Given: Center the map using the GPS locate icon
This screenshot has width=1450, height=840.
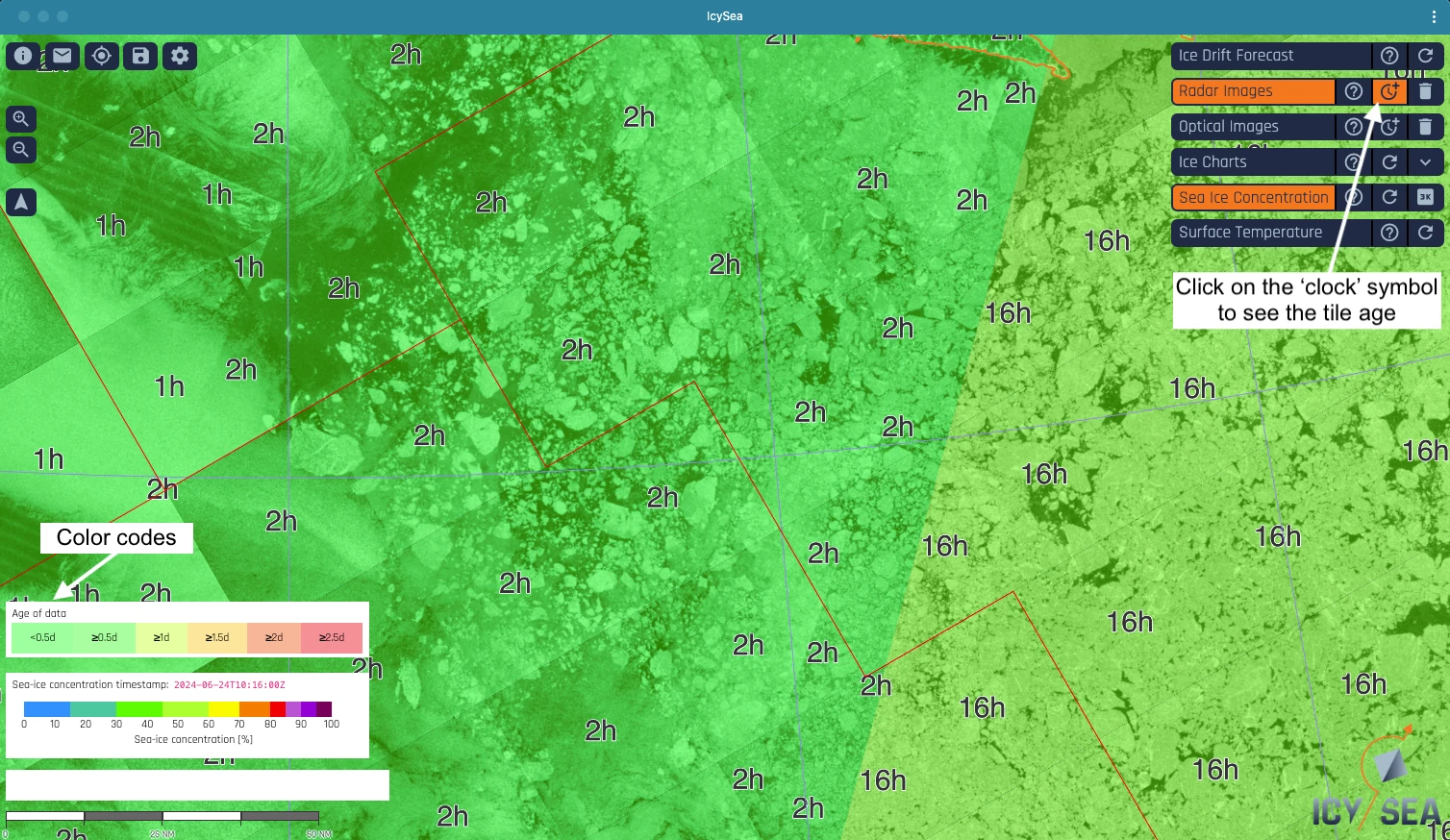Looking at the screenshot, I should coord(101,56).
